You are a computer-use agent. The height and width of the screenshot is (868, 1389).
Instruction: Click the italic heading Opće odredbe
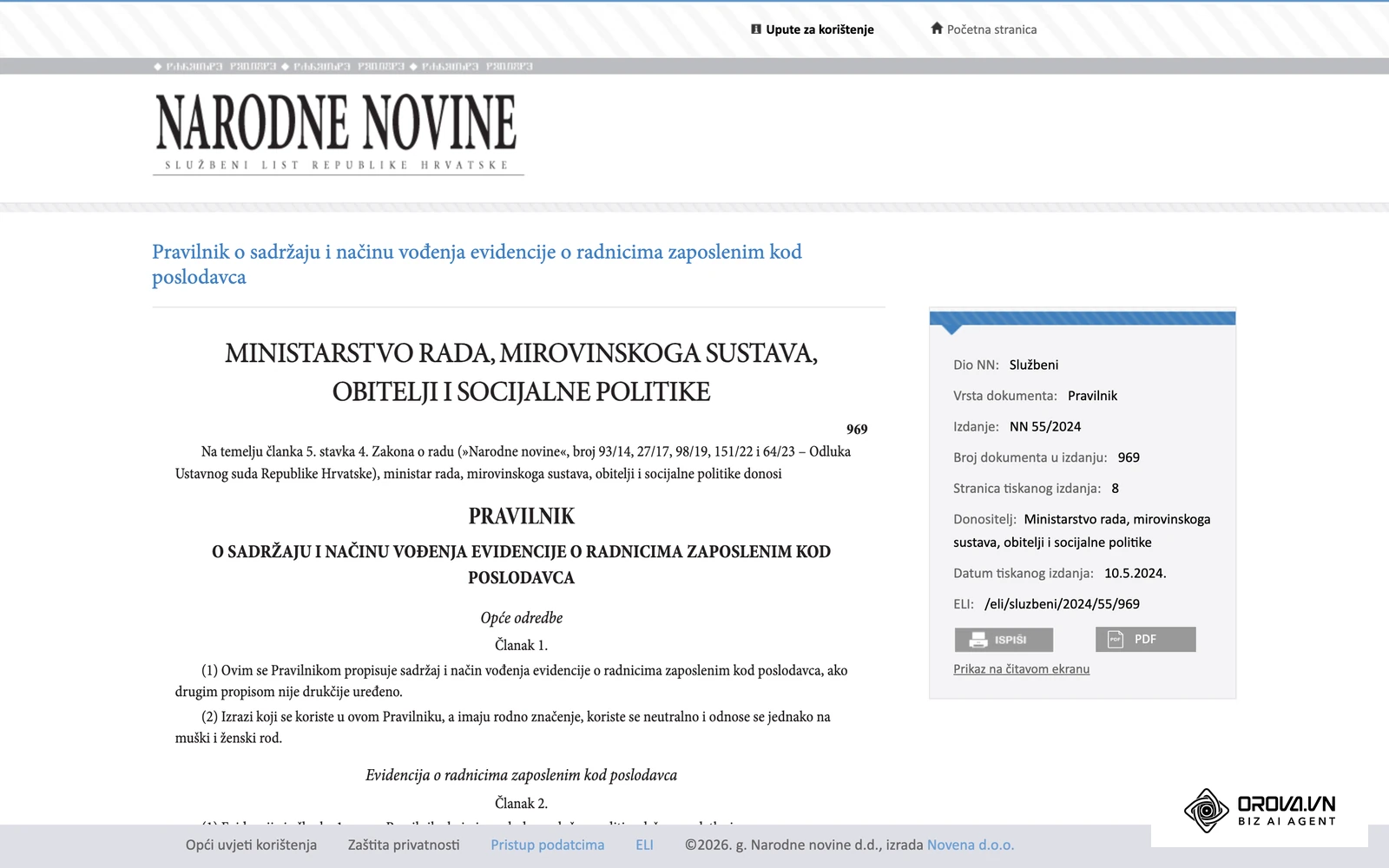coord(521,617)
